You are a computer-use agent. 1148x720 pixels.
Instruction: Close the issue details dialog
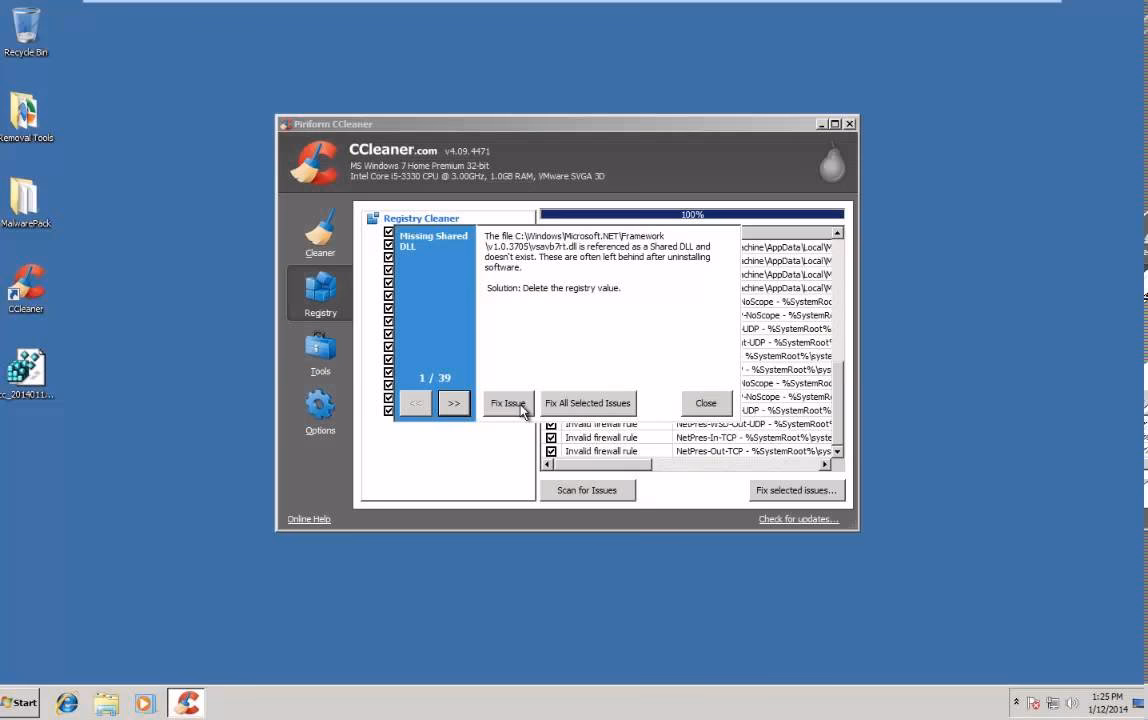(706, 403)
